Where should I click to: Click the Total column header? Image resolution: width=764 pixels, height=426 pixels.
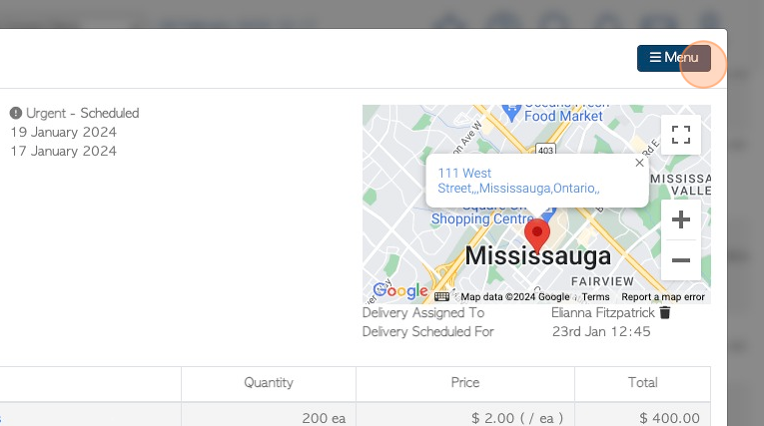coord(642,383)
